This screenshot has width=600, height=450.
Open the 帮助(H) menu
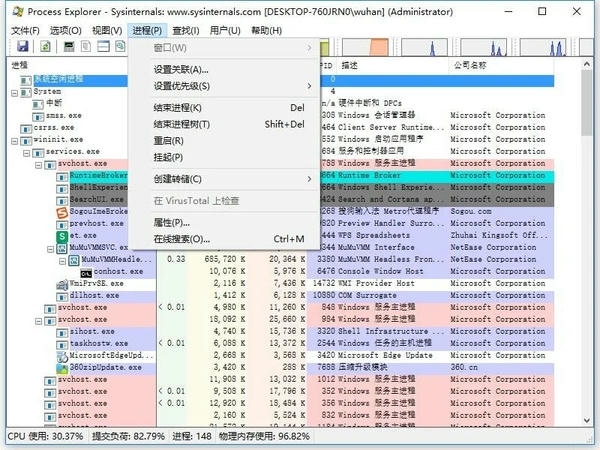[x=267, y=30]
